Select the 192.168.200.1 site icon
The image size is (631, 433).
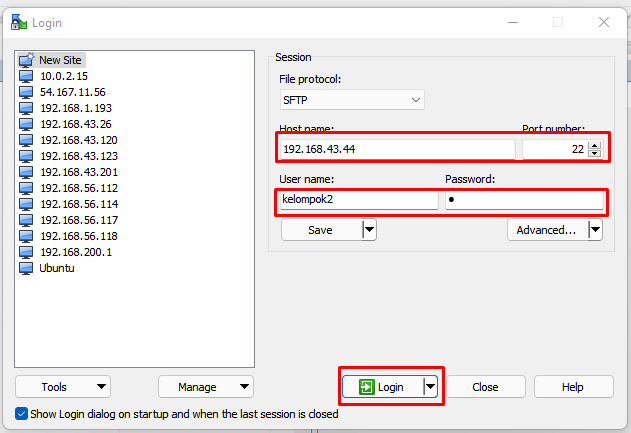tap(26, 252)
